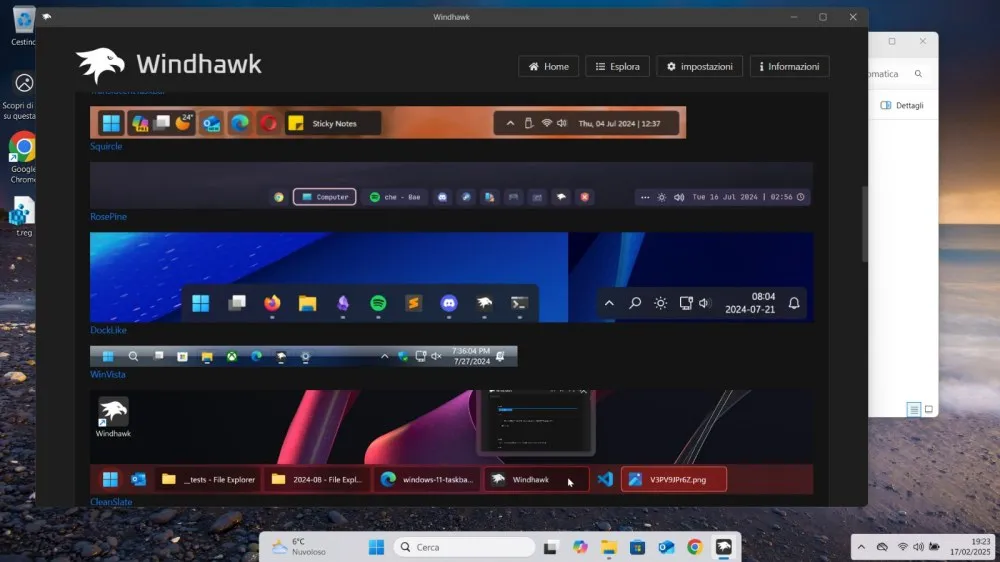View the WinVista red taskbar preview image
This screenshot has width=1000, height=562.
click(x=451, y=441)
